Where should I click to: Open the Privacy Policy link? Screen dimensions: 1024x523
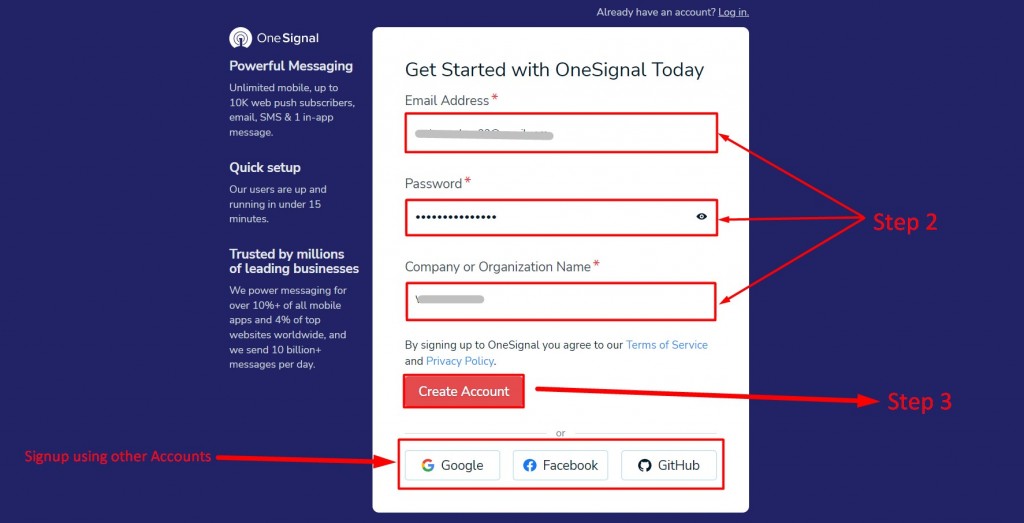[460, 361]
